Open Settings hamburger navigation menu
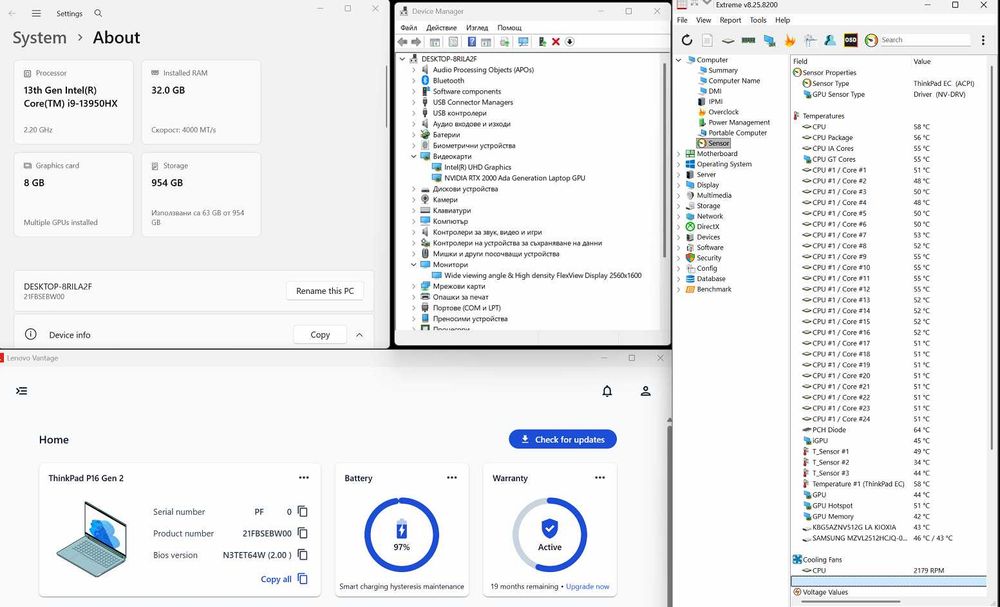 coord(36,13)
